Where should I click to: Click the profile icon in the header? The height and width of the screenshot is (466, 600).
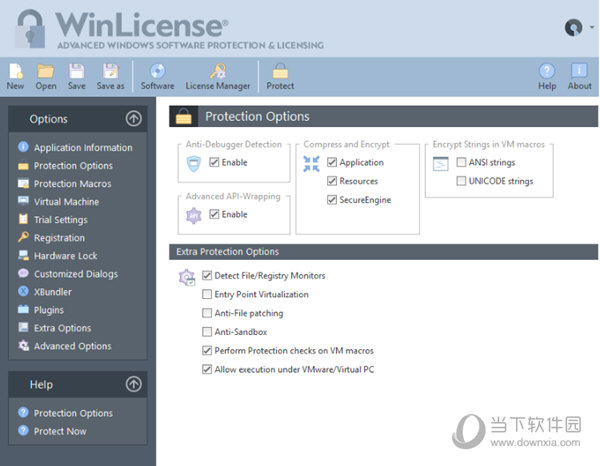click(x=573, y=28)
